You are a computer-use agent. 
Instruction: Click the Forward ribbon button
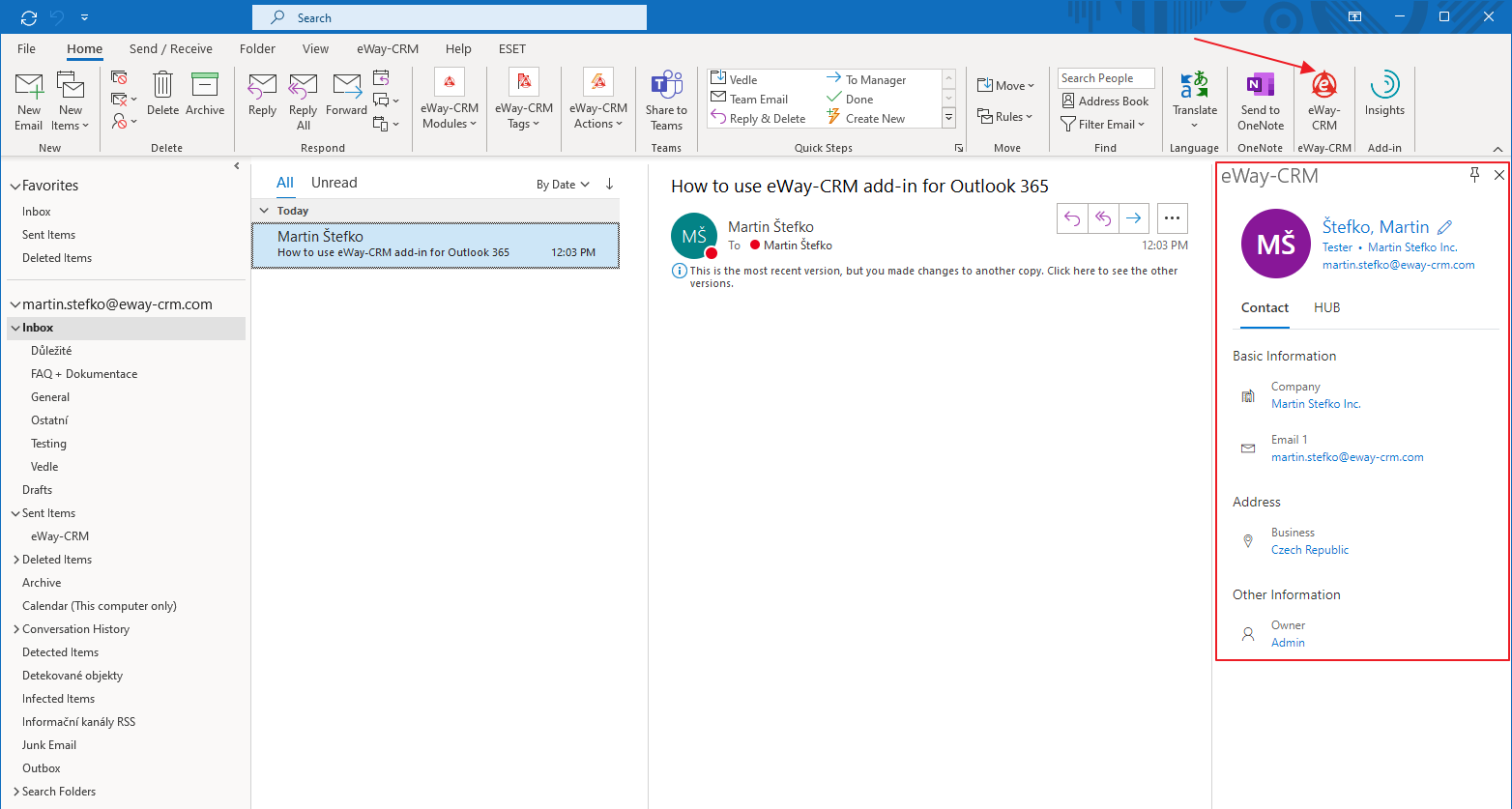pyautogui.click(x=346, y=95)
